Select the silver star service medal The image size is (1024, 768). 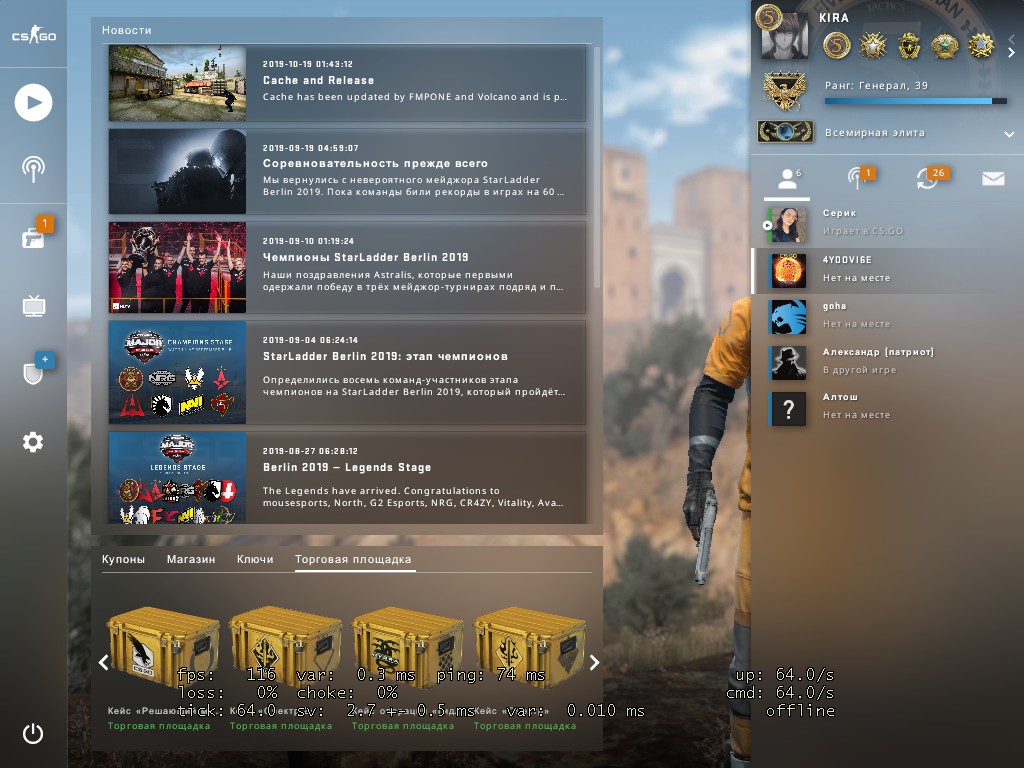pyautogui.click(x=873, y=46)
